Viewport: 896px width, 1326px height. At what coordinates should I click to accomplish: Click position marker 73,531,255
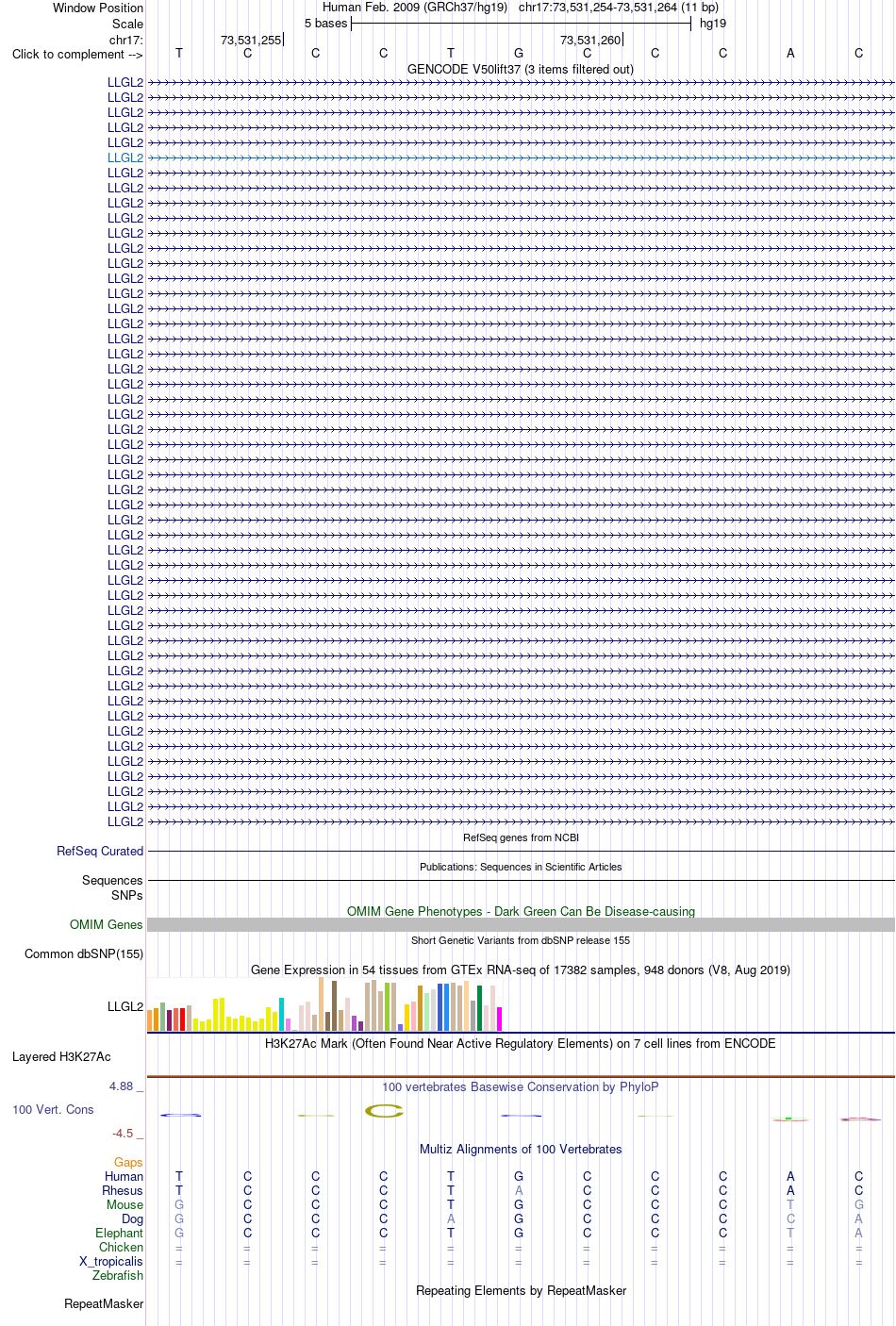click(x=251, y=40)
